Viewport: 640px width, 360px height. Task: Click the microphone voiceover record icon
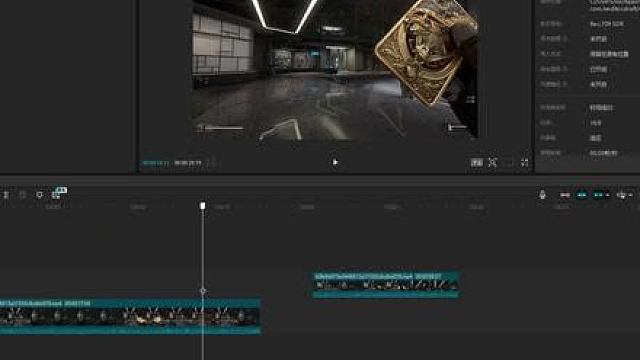click(542, 195)
